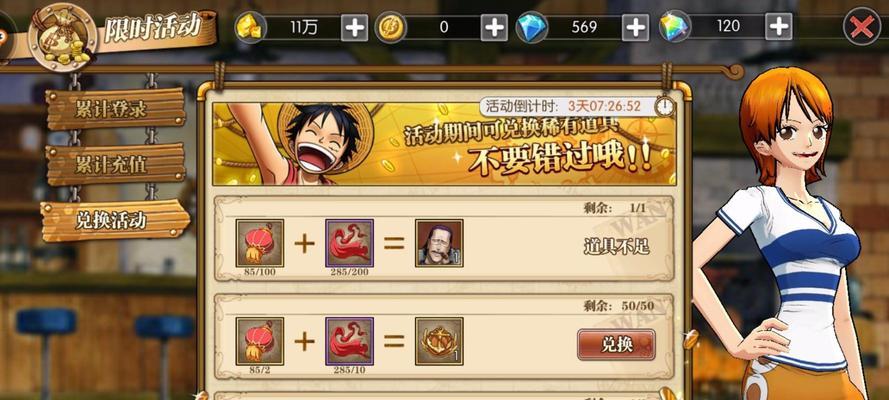Open the 累计充值 tab

point(116,165)
